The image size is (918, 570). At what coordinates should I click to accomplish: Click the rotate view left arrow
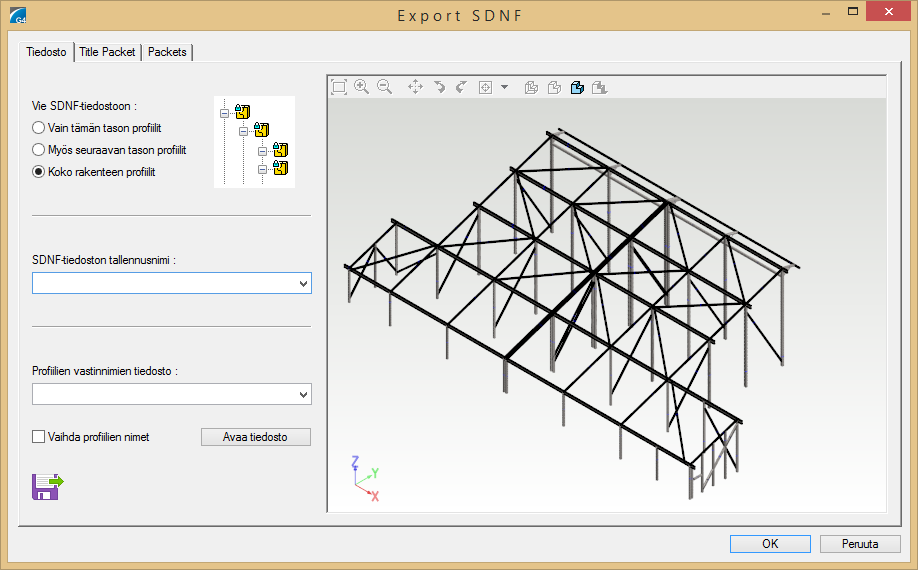439,87
